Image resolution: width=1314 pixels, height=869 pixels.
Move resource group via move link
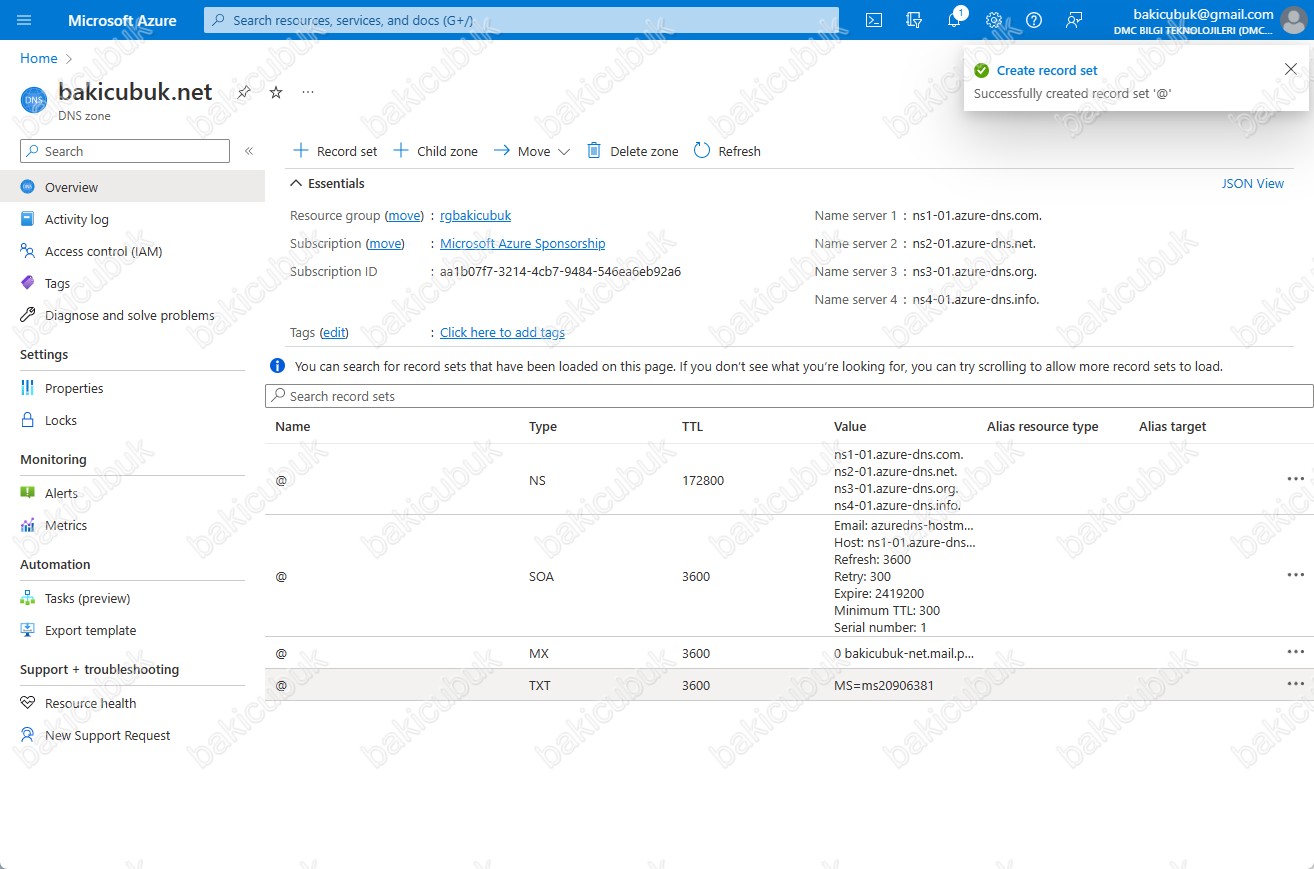[x=405, y=215]
